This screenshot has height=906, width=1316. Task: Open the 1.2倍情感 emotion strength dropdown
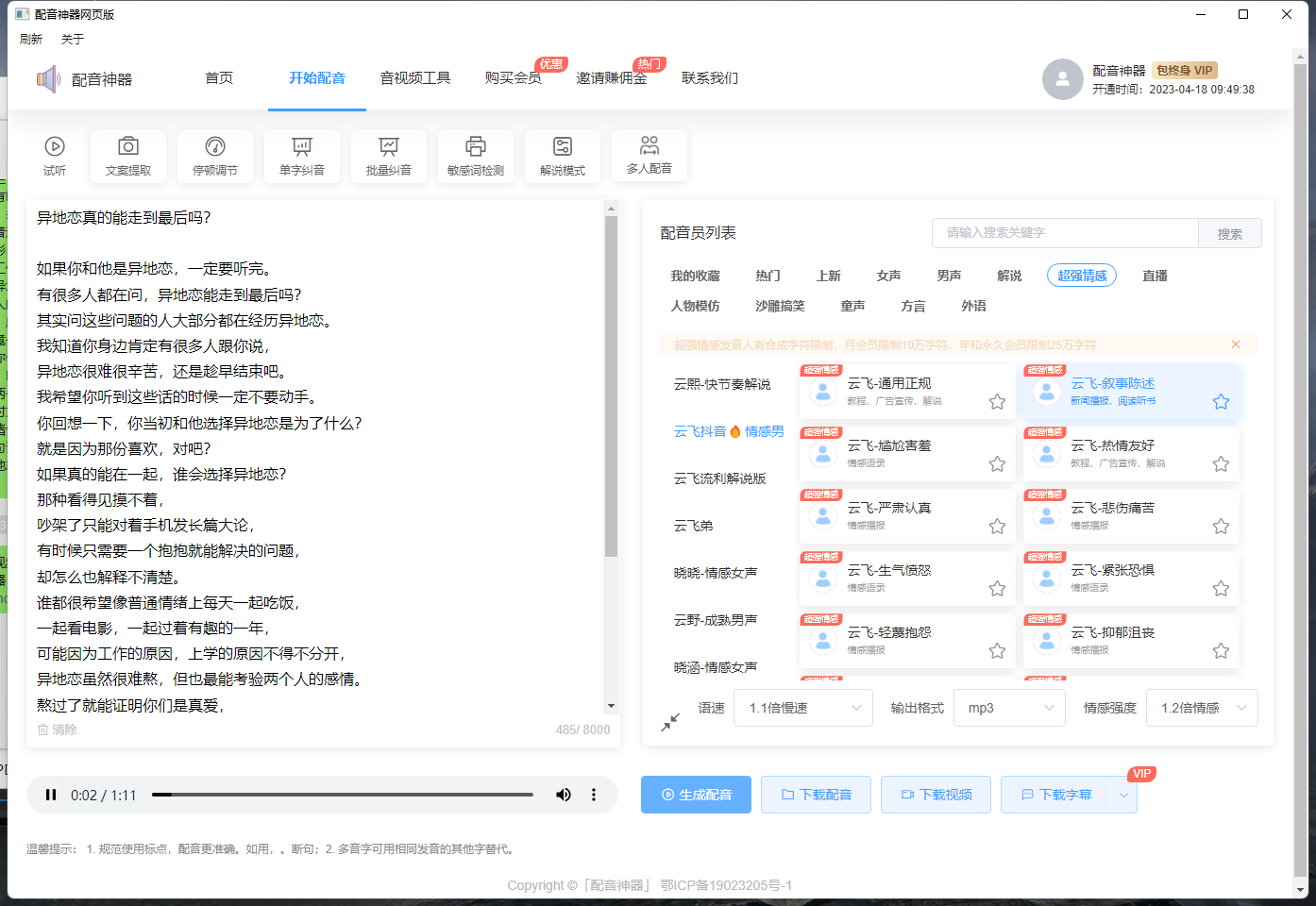(x=1201, y=707)
